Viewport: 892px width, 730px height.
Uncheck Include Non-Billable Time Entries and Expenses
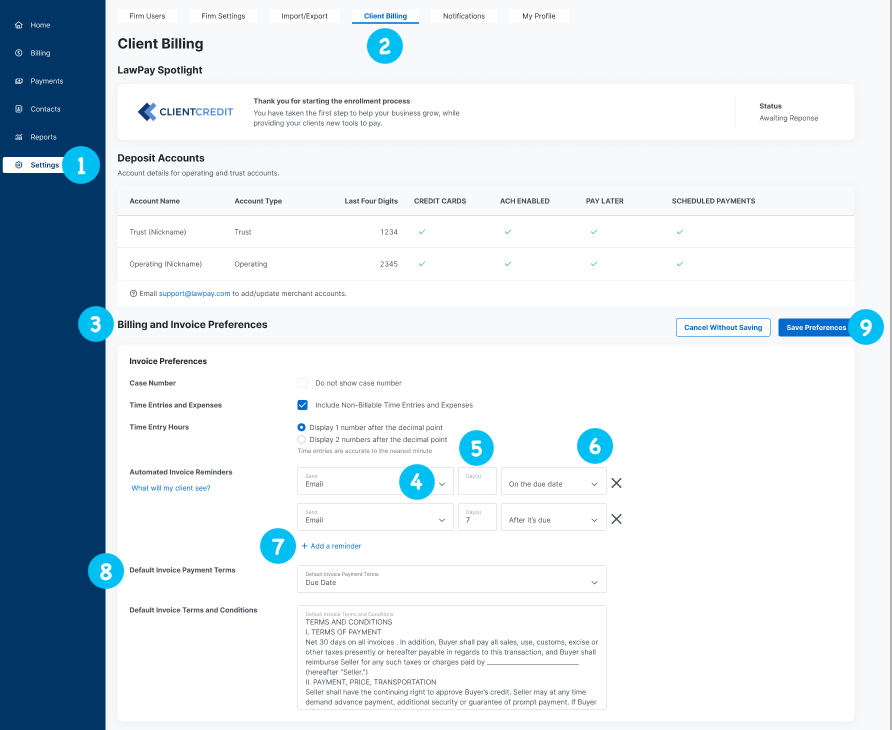pyautogui.click(x=303, y=405)
